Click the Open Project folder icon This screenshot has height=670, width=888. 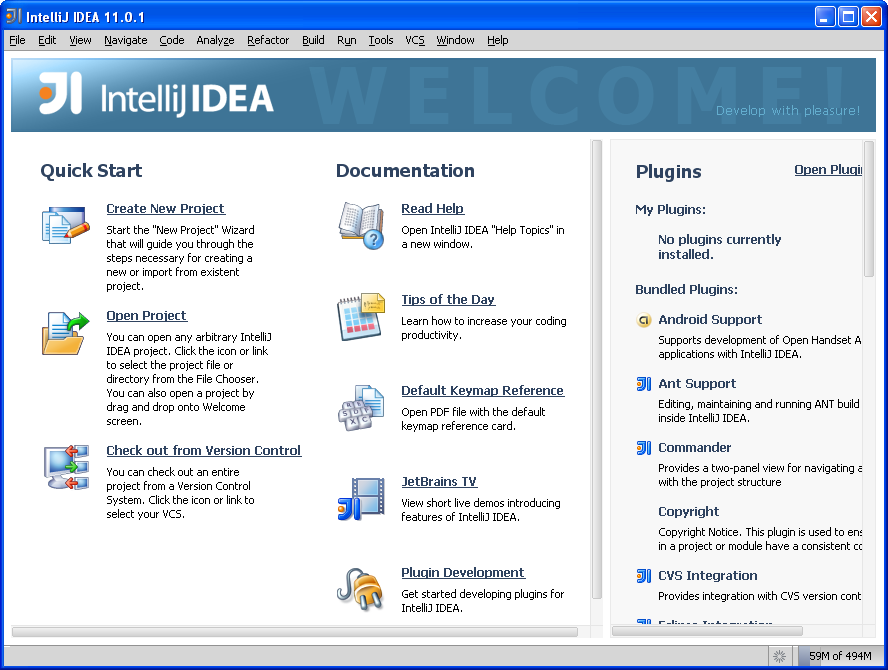66,333
